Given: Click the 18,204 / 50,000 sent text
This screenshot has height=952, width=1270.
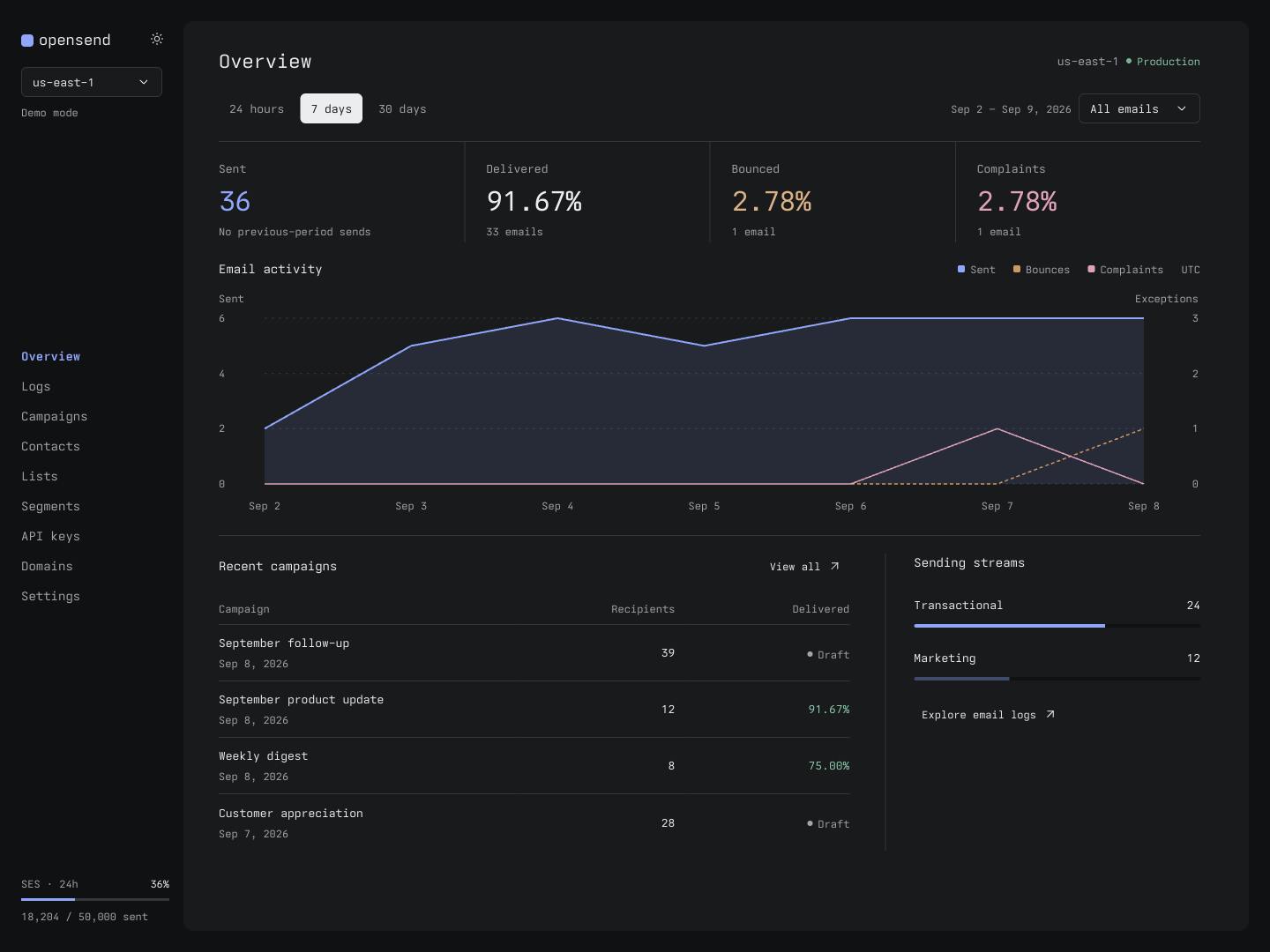Looking at the screenshot, I should click(x=85, y=917).
